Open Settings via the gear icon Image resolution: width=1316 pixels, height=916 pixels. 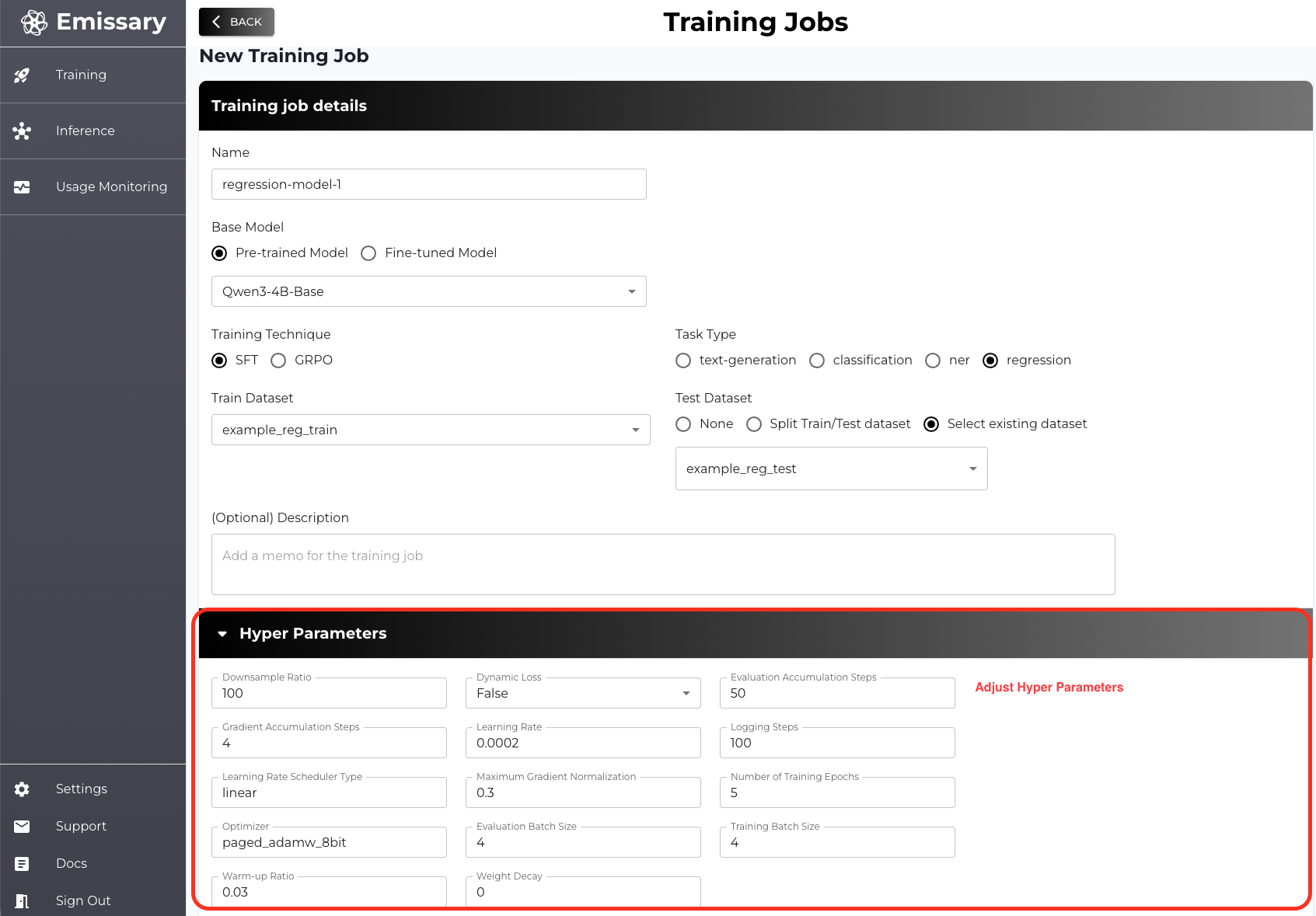[22, 789]
